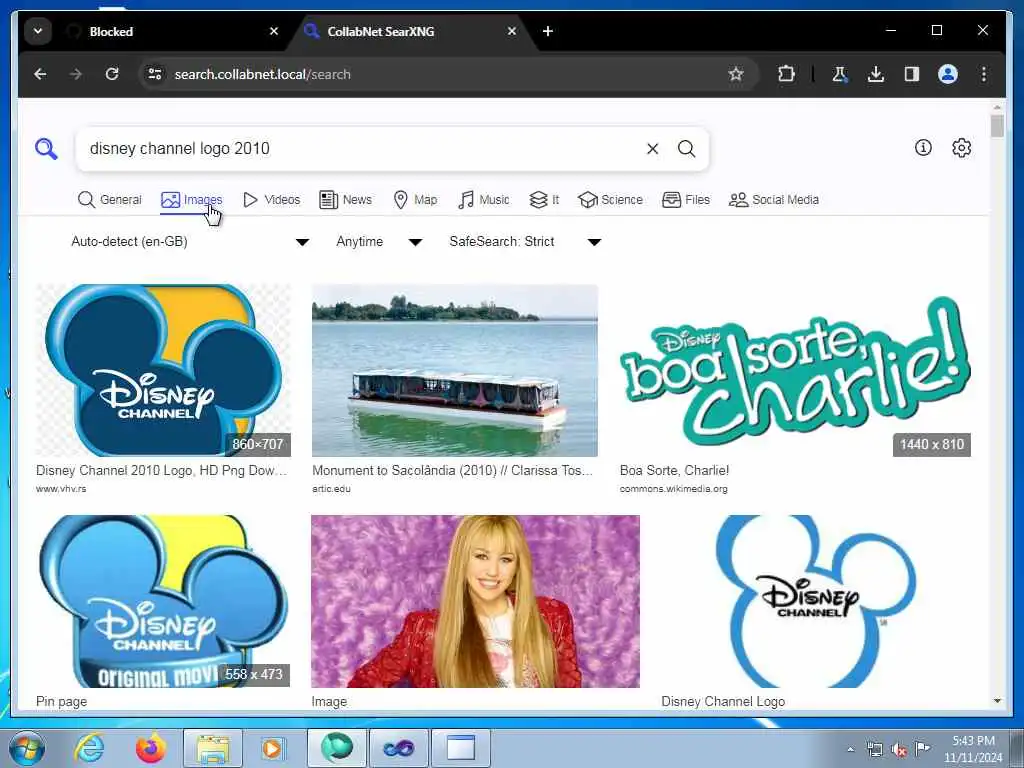Open the preferences gear icon
Viewport: 1024px width, 768px height.
click(x=961, y=148)
